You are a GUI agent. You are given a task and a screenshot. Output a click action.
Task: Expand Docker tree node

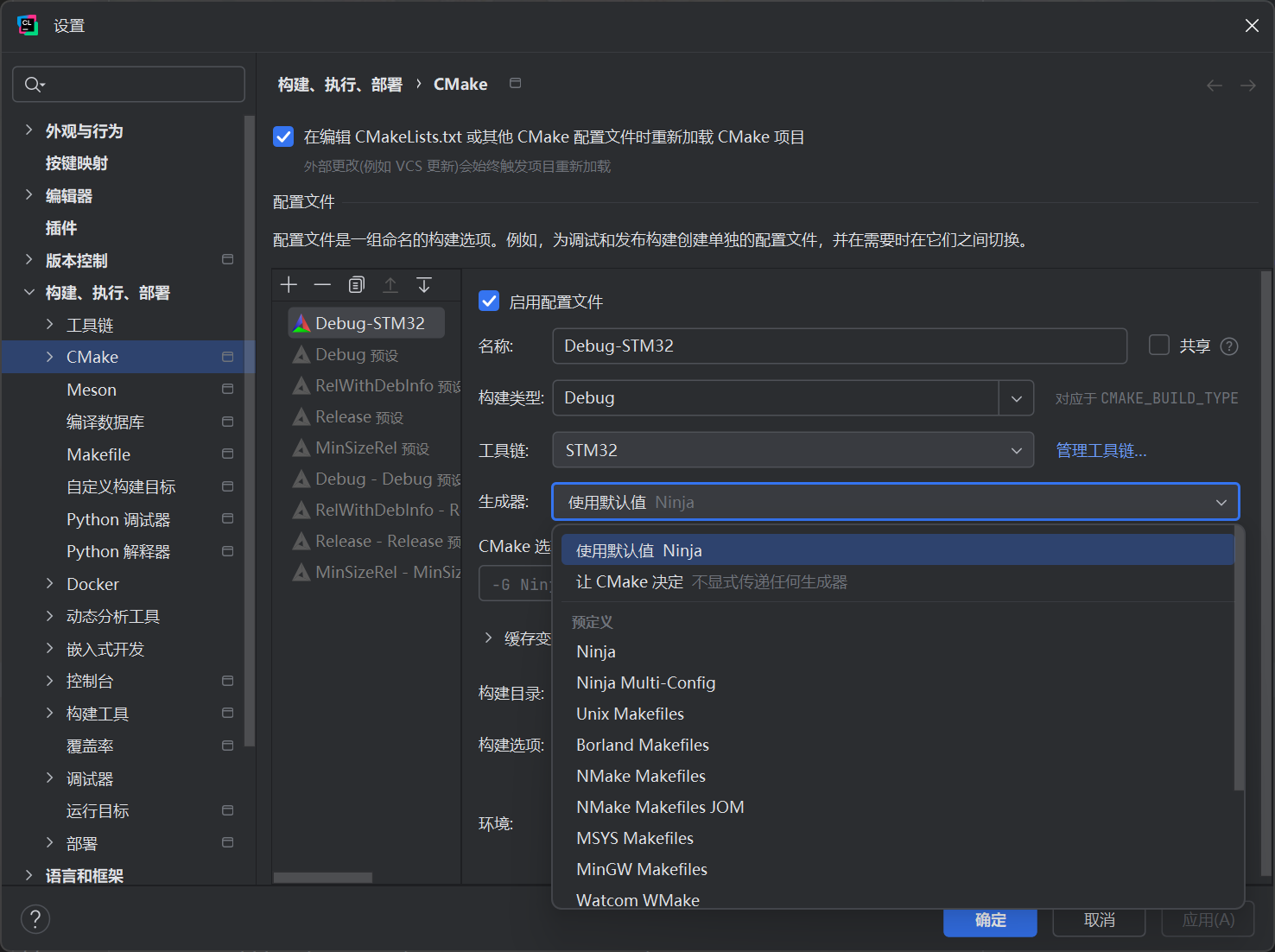click(49, 584)
